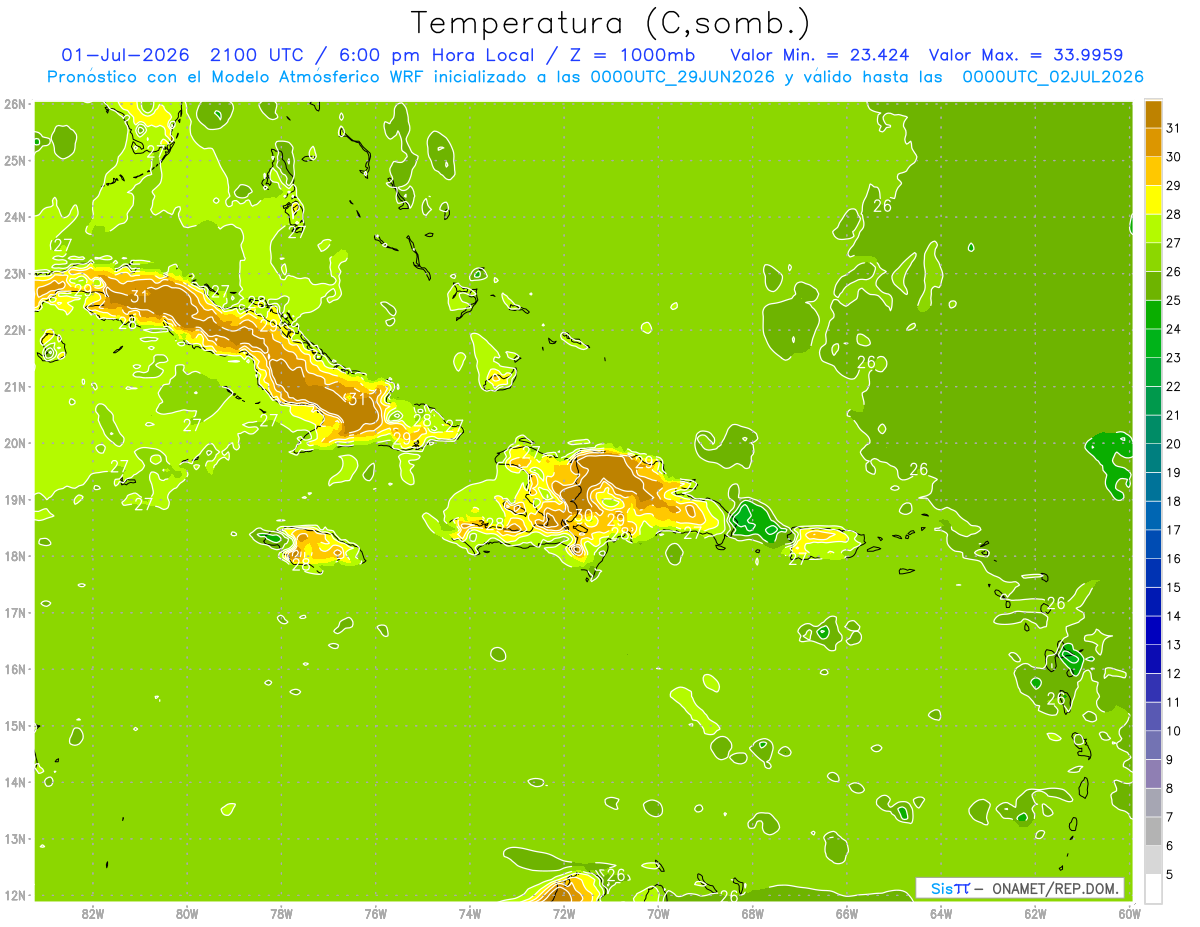Click the teal swatch between 19 and 20
Image resolution: width=1200 pixels, height=927 pixels.
1152,458
